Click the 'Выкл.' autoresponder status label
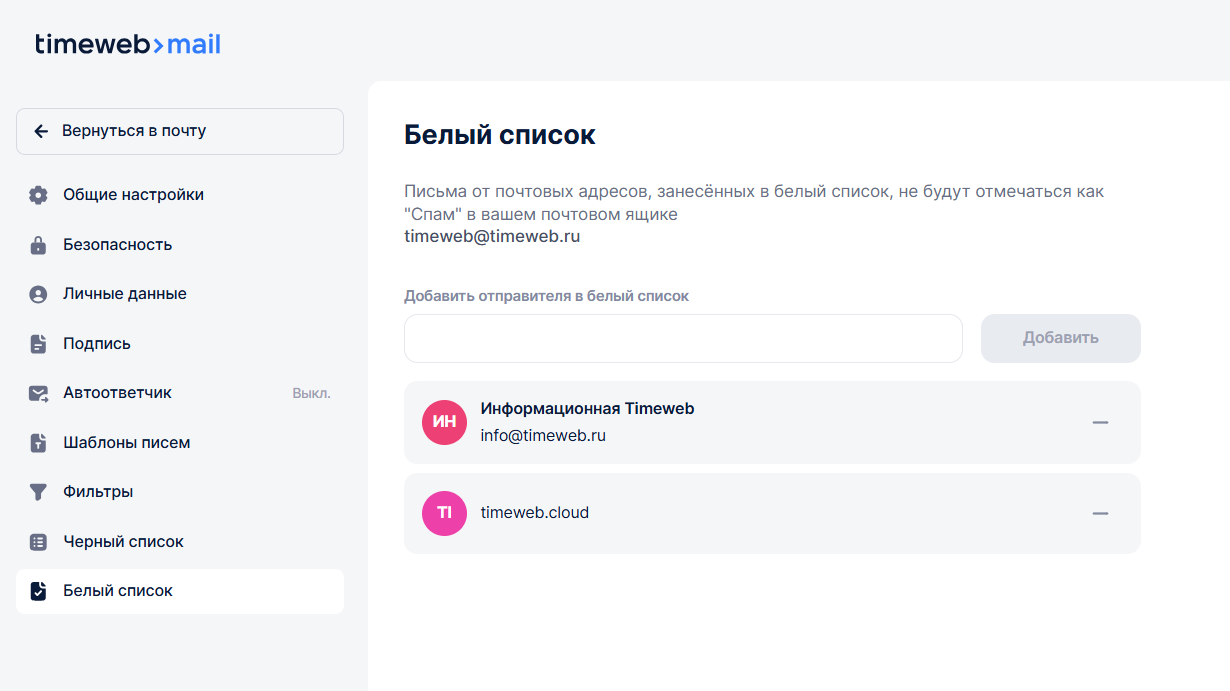1230x691 pixels. 311,394
